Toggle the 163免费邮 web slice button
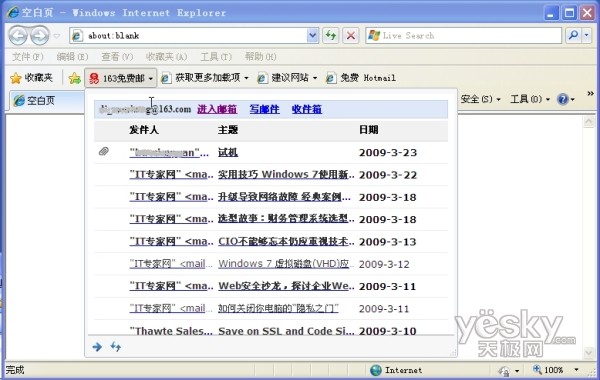The height and width of the screenshot is (380, 600). [x=121, y=78]
